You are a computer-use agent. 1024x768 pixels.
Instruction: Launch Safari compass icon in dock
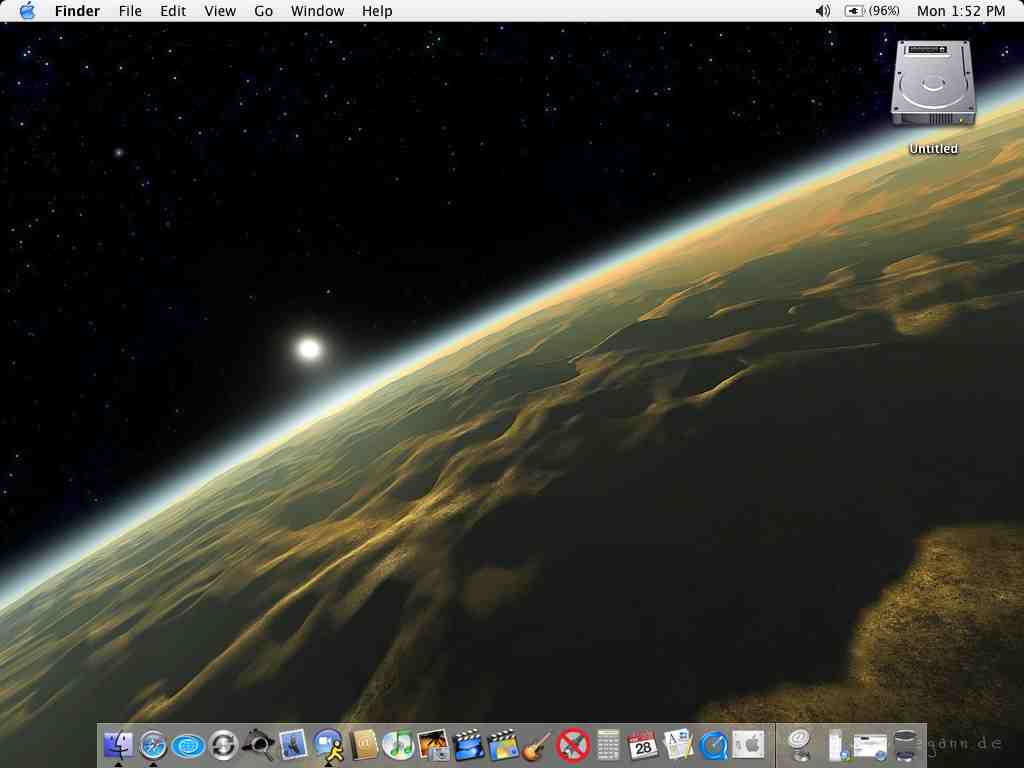[x=153, y=745]
